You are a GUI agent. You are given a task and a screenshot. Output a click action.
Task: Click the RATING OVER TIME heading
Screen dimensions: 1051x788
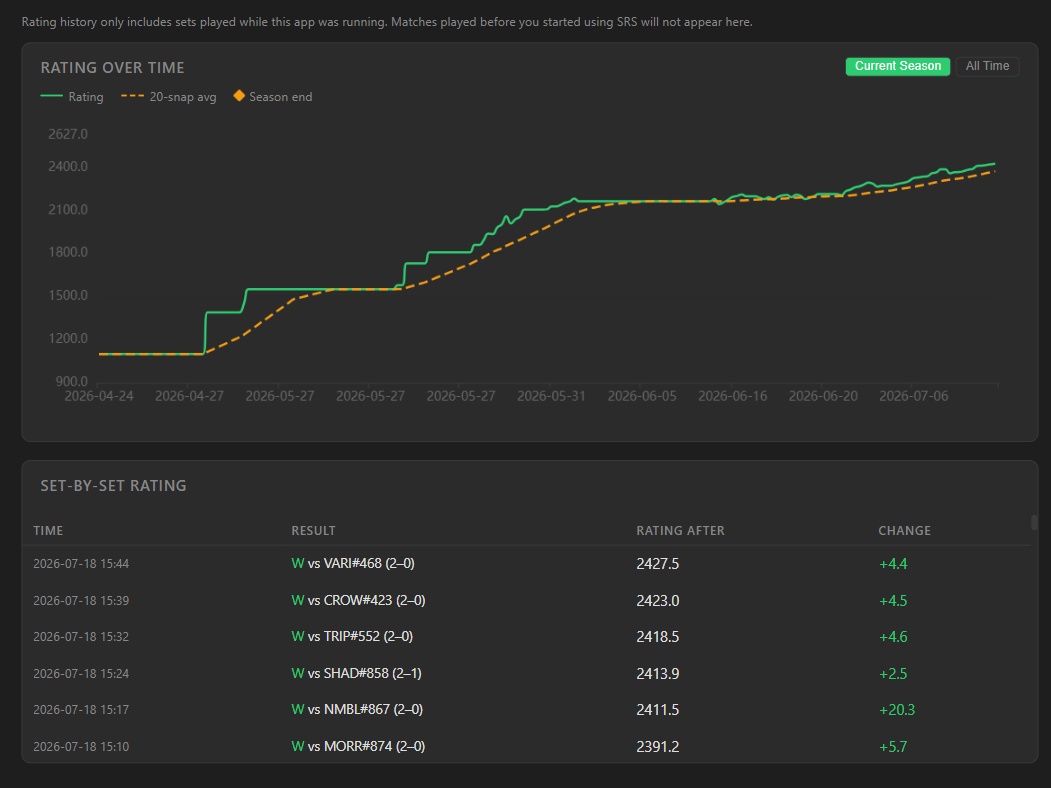pos(113,68)
